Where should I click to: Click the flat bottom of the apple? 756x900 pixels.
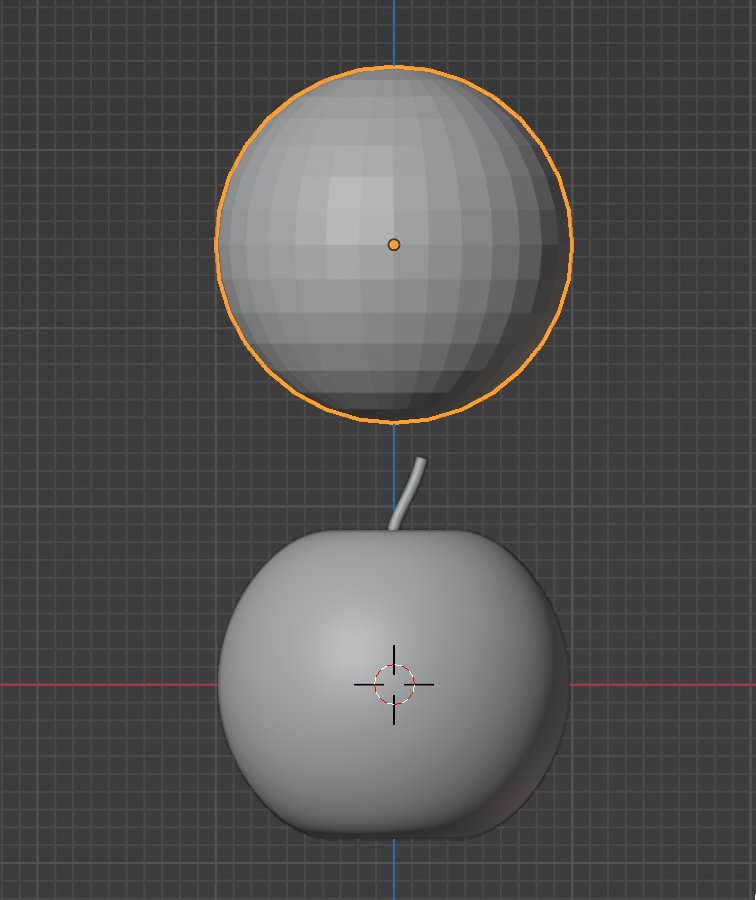pyautogui.click(x=394, y=828)
